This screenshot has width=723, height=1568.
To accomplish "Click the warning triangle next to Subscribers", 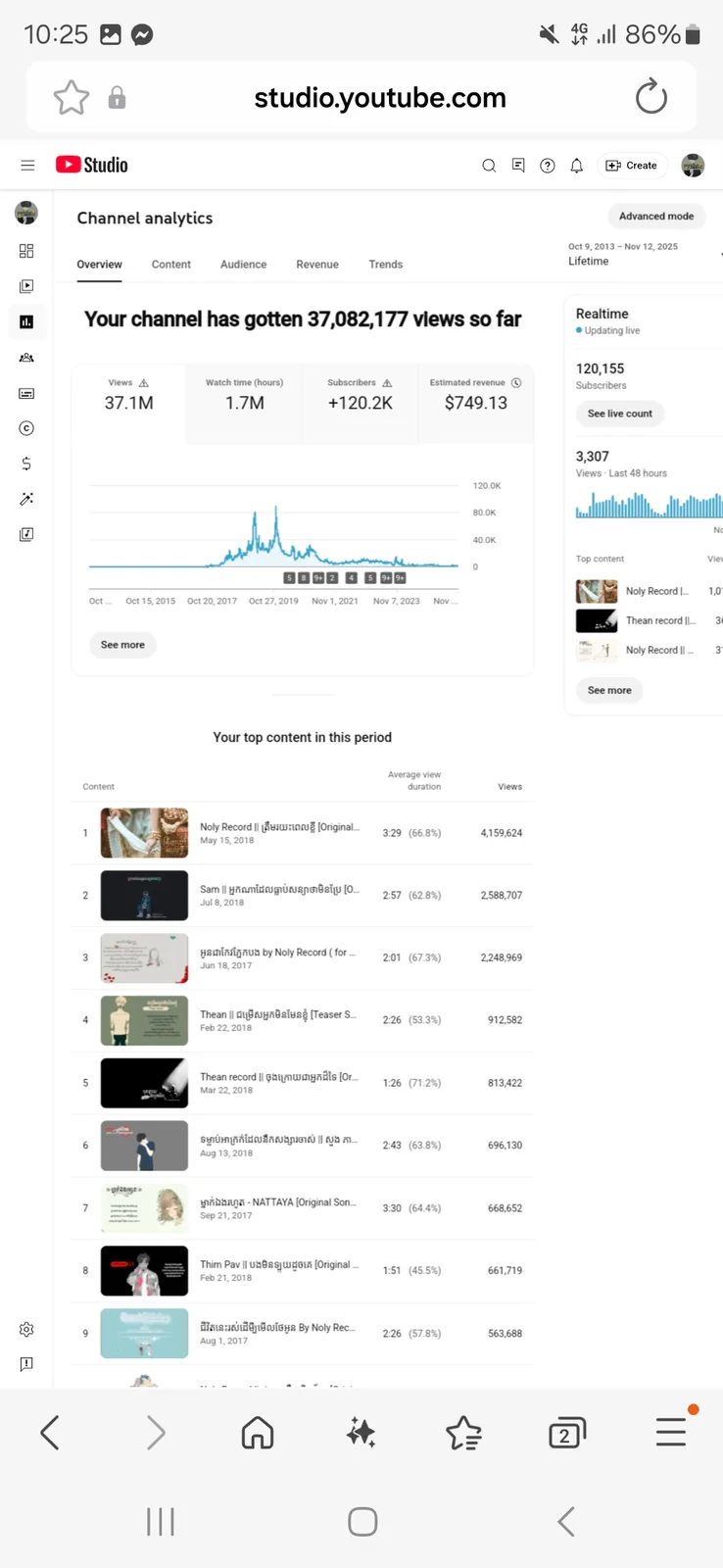I will 387,383.
